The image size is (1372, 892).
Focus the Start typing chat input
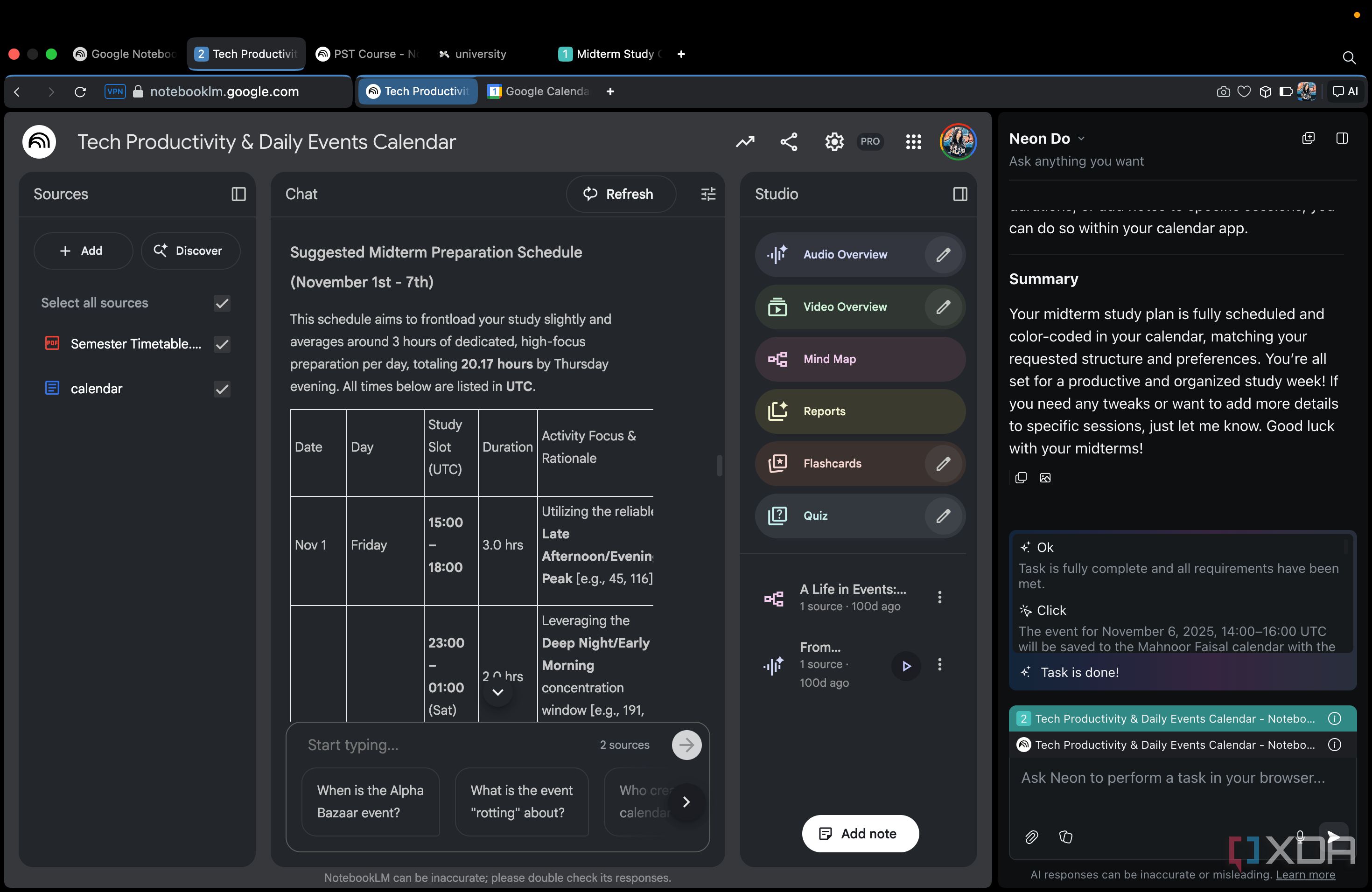tap(450, 745)
